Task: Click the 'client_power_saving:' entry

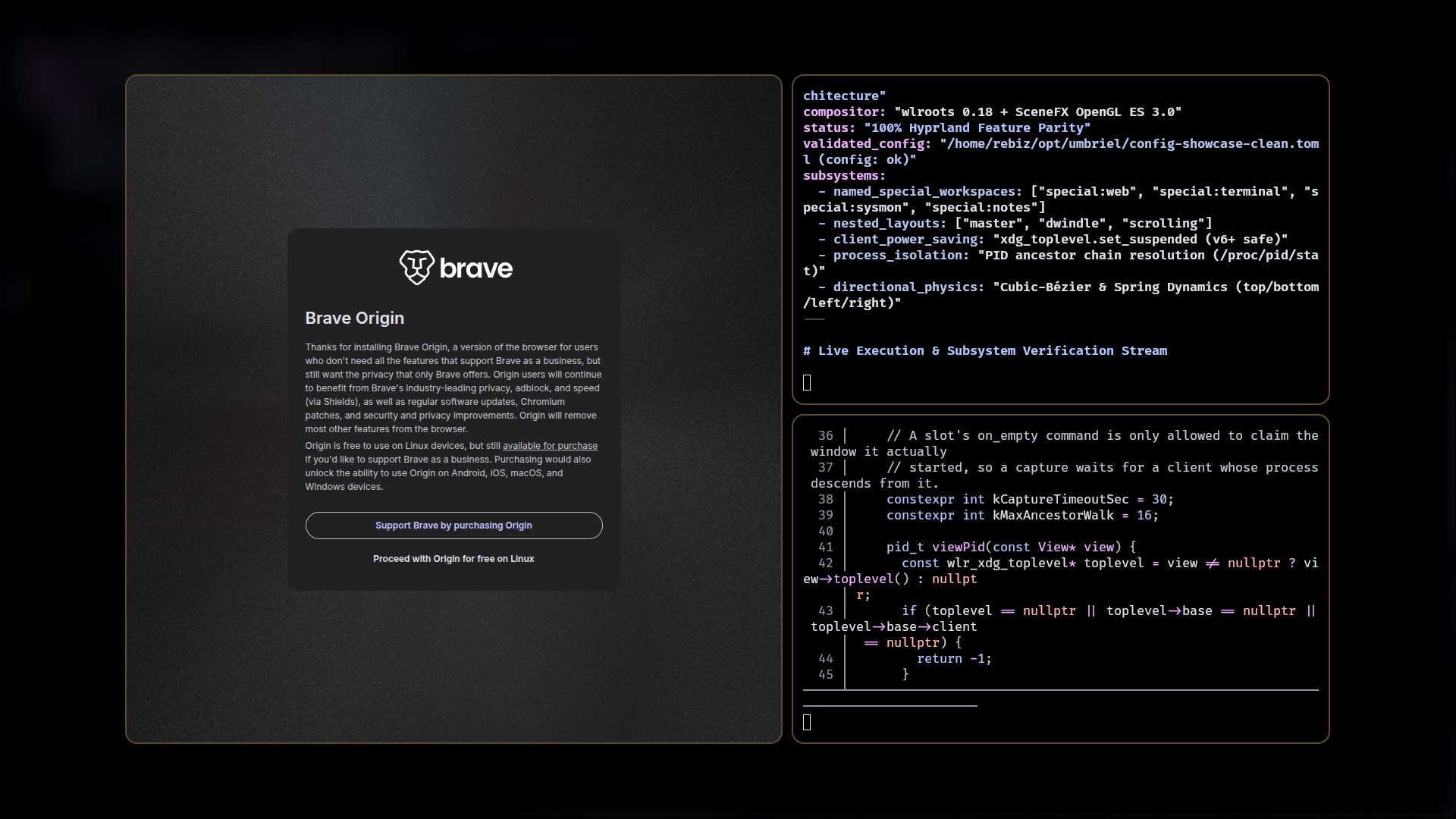Action: [1053, 240]
